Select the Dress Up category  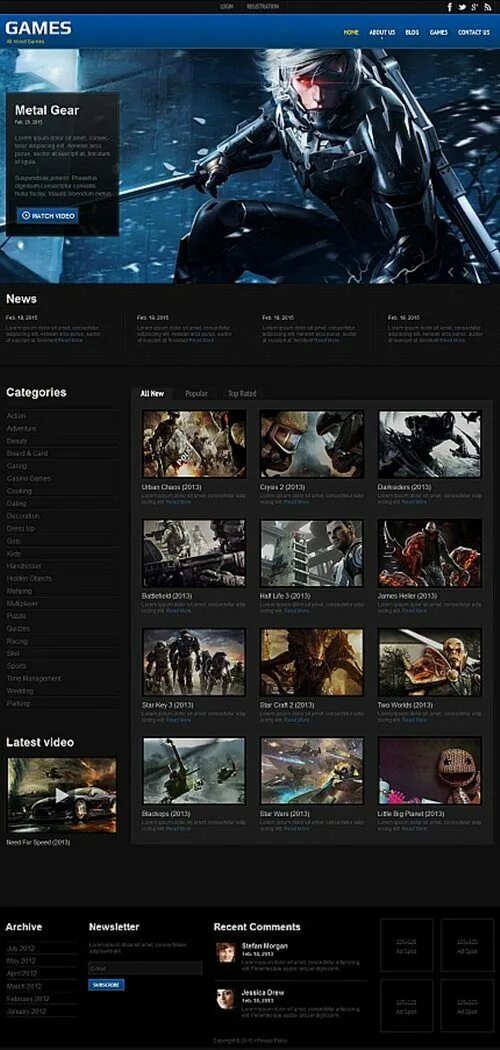point(21,528)
